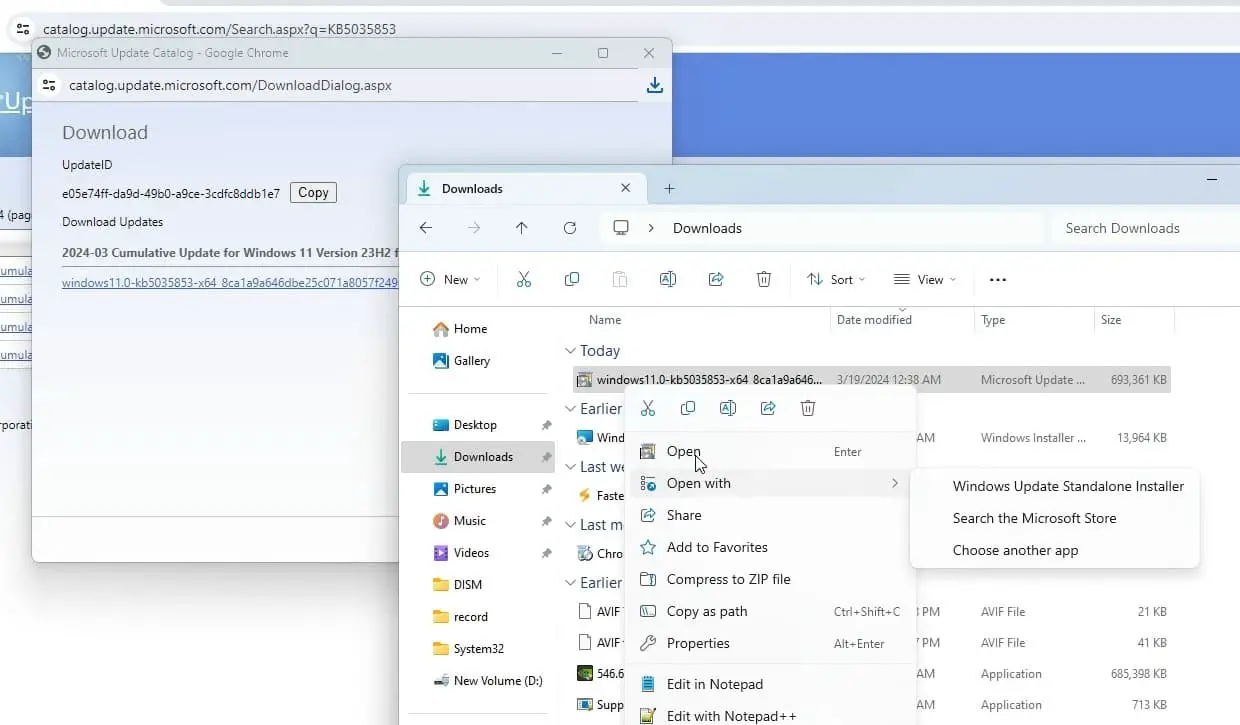
Task: Click the Copy button beside UpdateID
Action: click(313, 193)
